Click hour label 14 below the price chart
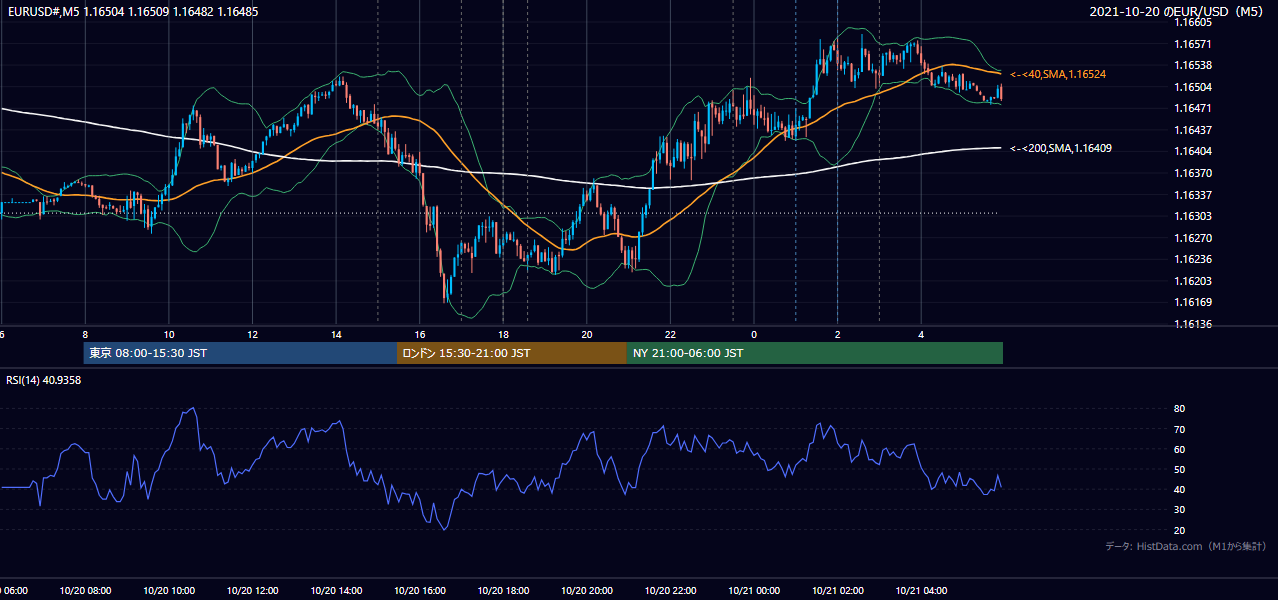 [336, 334]
